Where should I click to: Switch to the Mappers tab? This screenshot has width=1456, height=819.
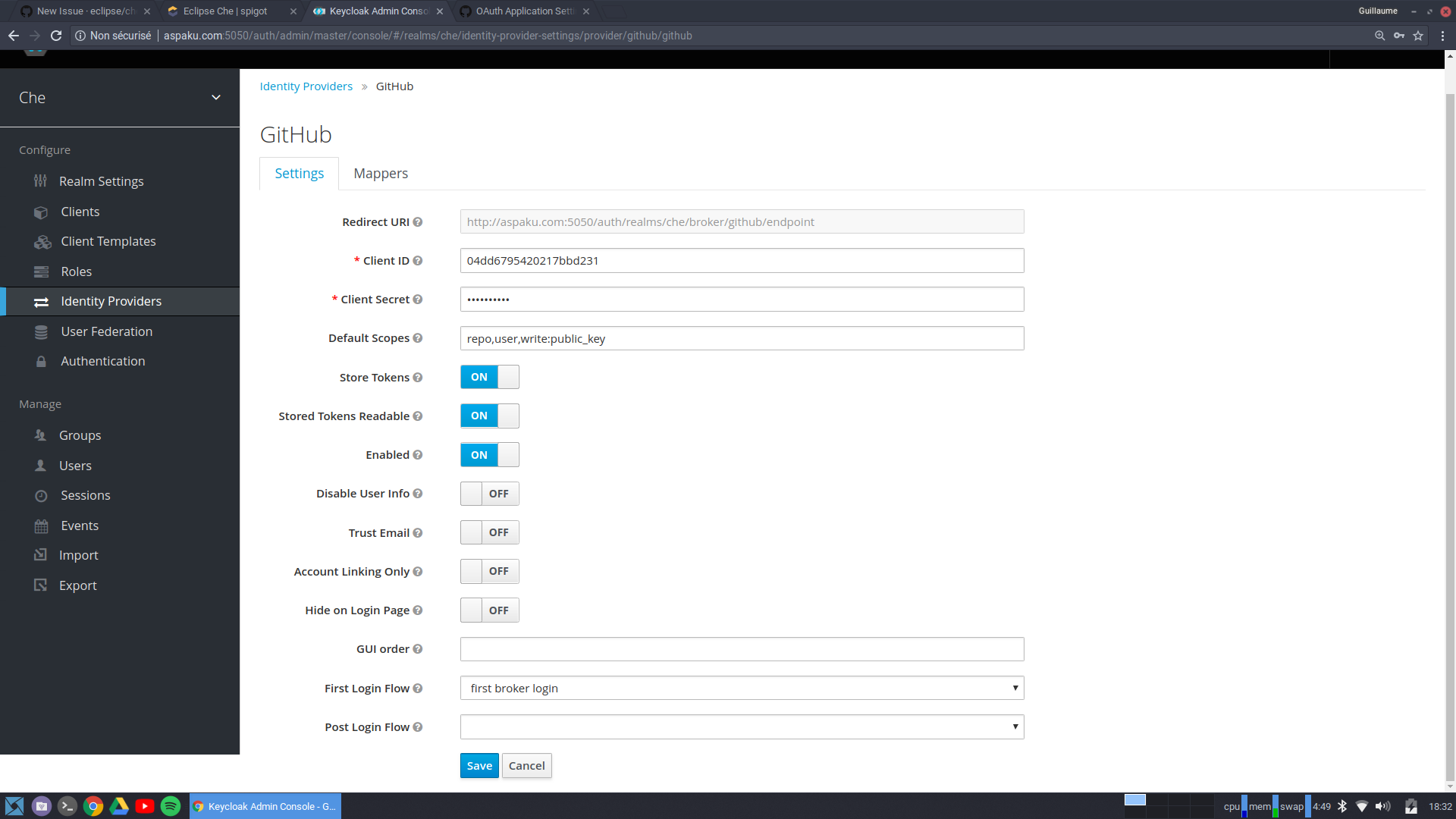point(381,174)
